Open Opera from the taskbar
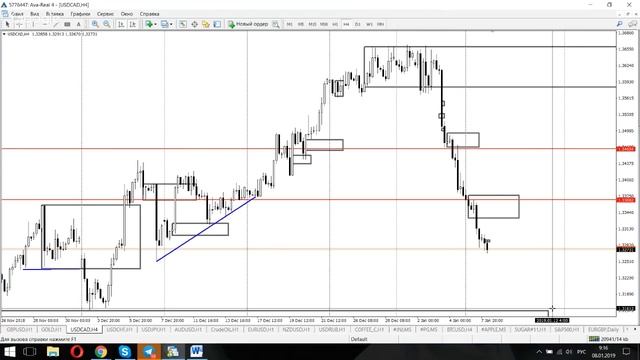The height and width of the screenshot is (360, 640). click(77, 351)
